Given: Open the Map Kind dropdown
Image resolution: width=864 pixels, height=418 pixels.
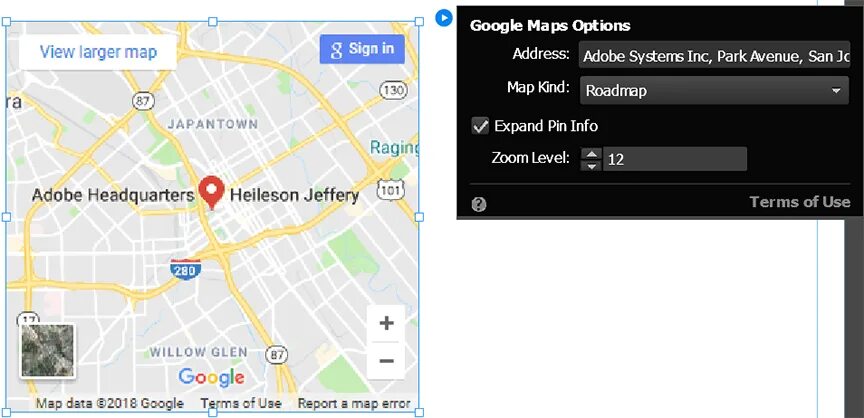Looking at the screenshot, I should pos(714,91).
